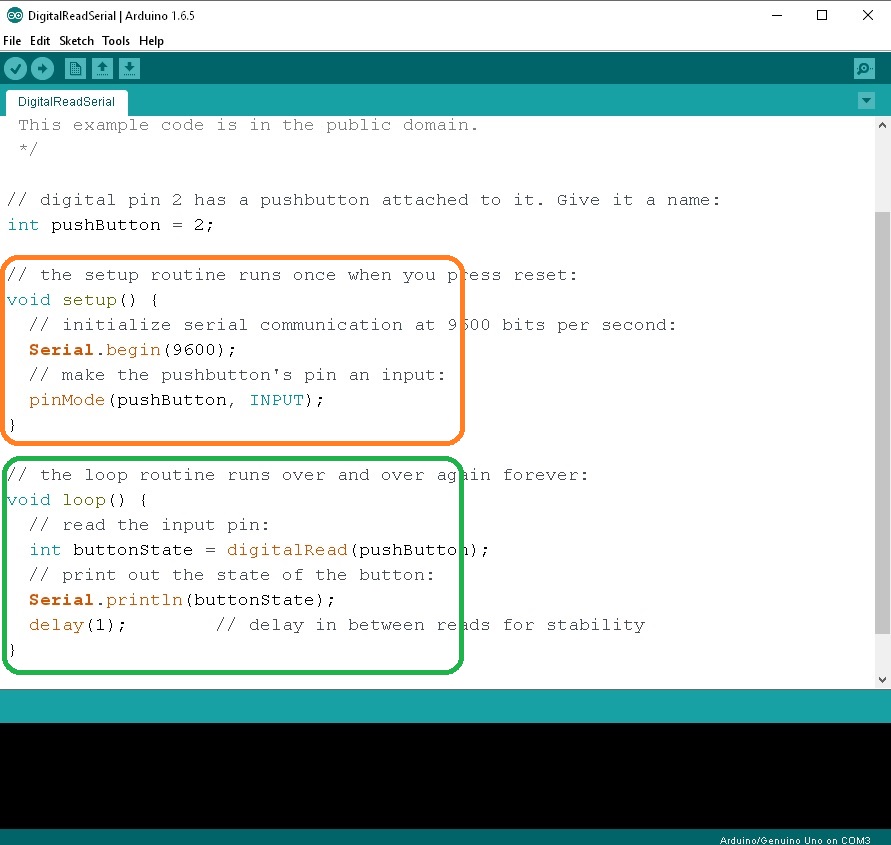Click comment '// read the input pin:'
This screenshot has height=845, width=891.
point(149,525)
